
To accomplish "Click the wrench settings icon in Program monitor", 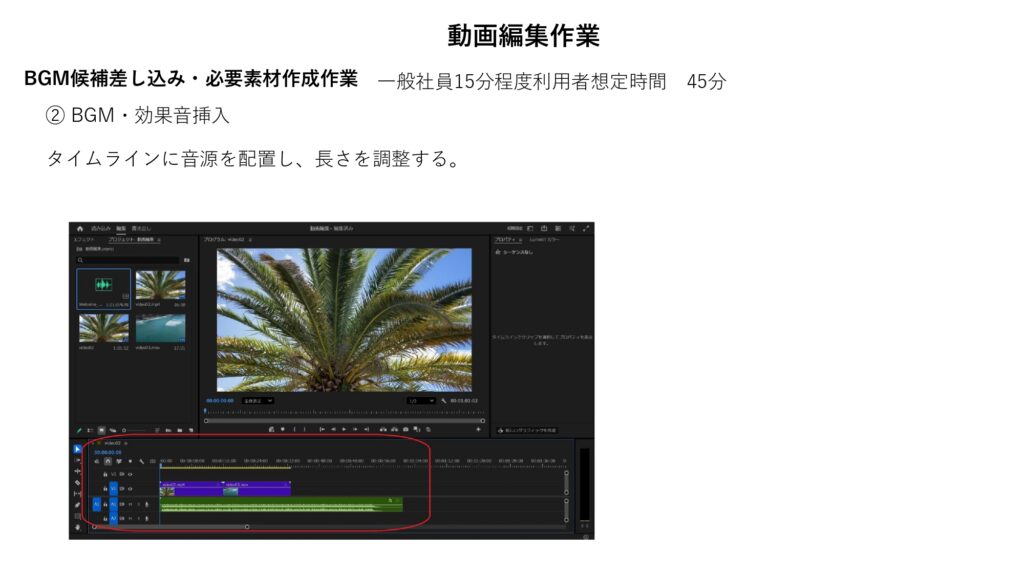I will [443, 400].
